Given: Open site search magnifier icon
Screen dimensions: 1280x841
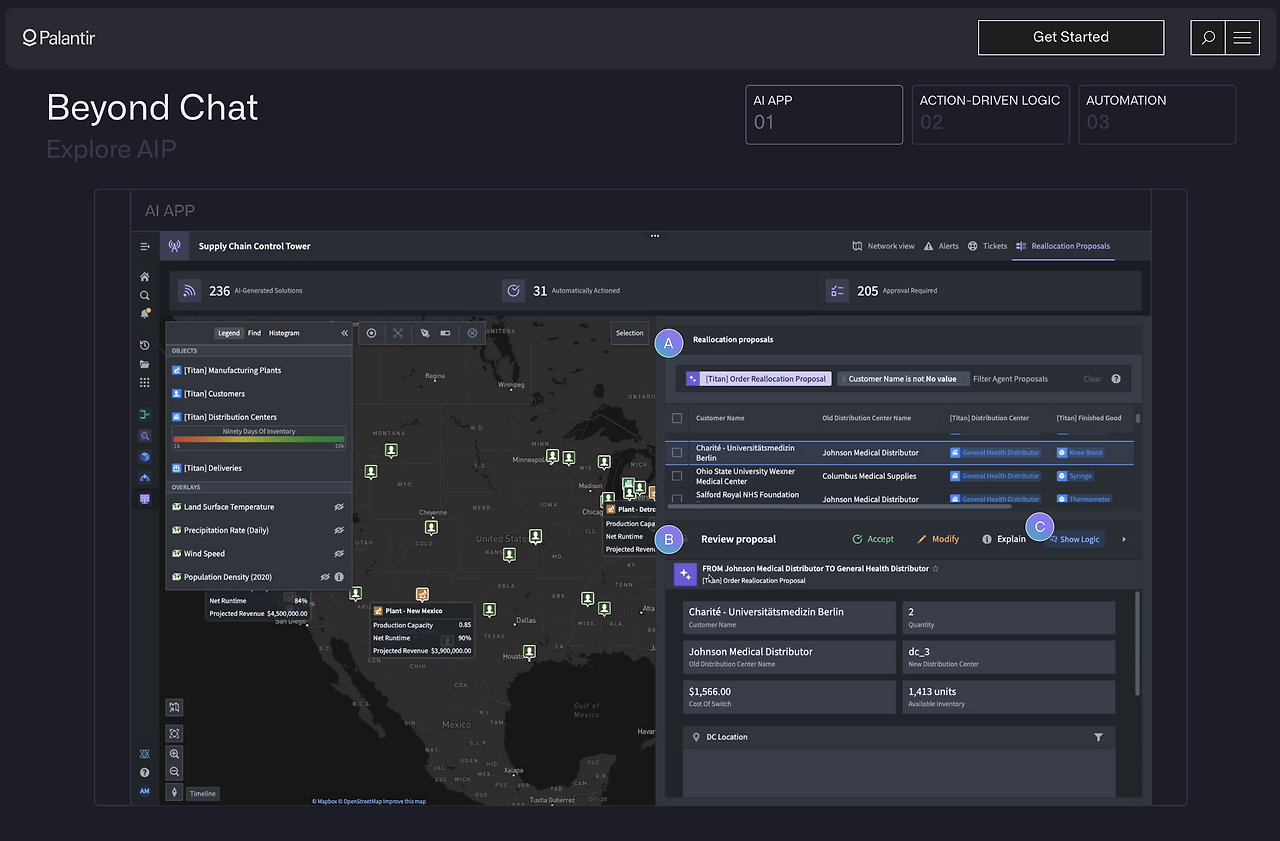Looking at the screenshot, I should (x=1208, y=38).
